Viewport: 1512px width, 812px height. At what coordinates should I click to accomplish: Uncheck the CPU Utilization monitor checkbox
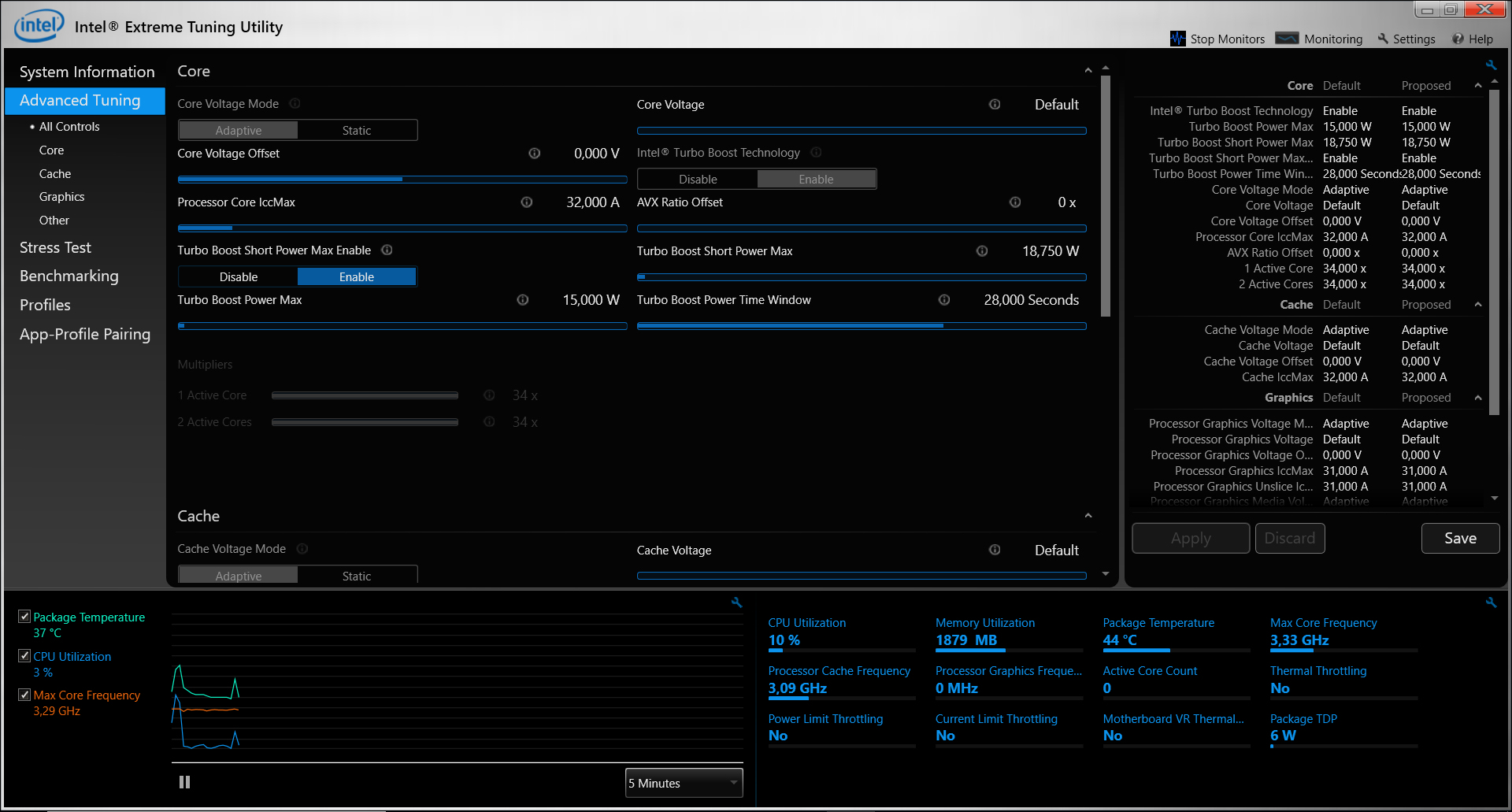(24, 656)
